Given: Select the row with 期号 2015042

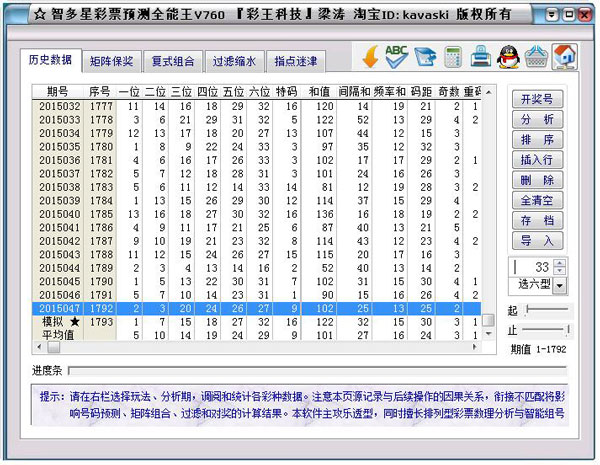Looking at the screenshot, I should 256,241.
